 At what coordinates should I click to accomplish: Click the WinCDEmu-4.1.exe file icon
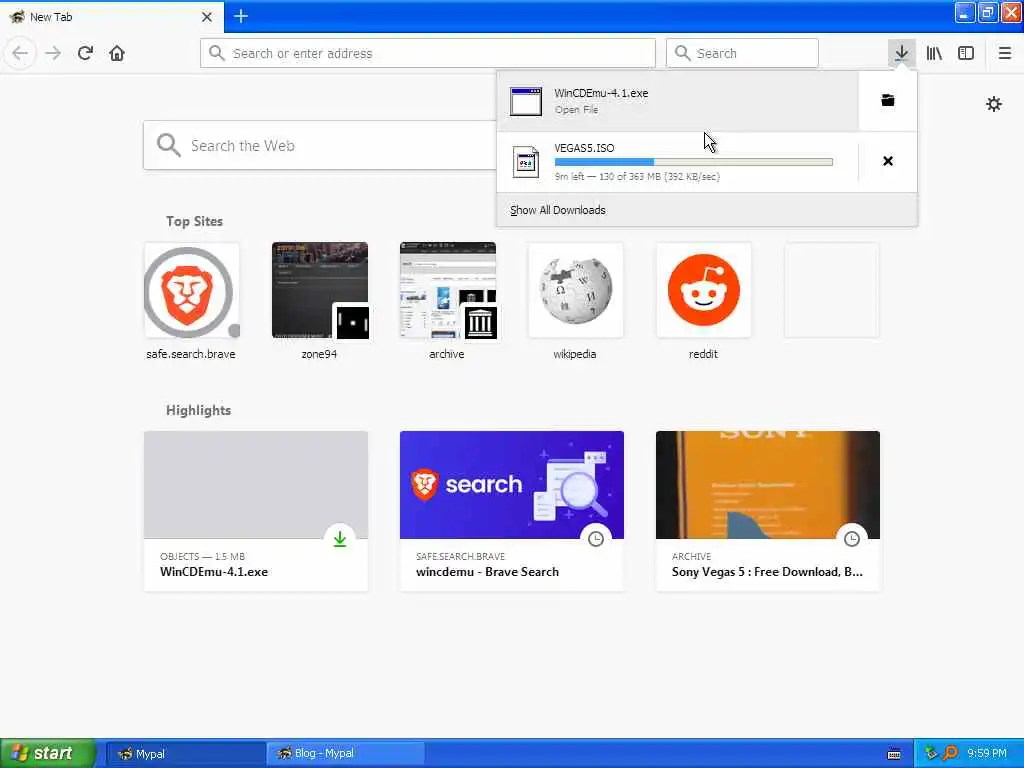526,101
